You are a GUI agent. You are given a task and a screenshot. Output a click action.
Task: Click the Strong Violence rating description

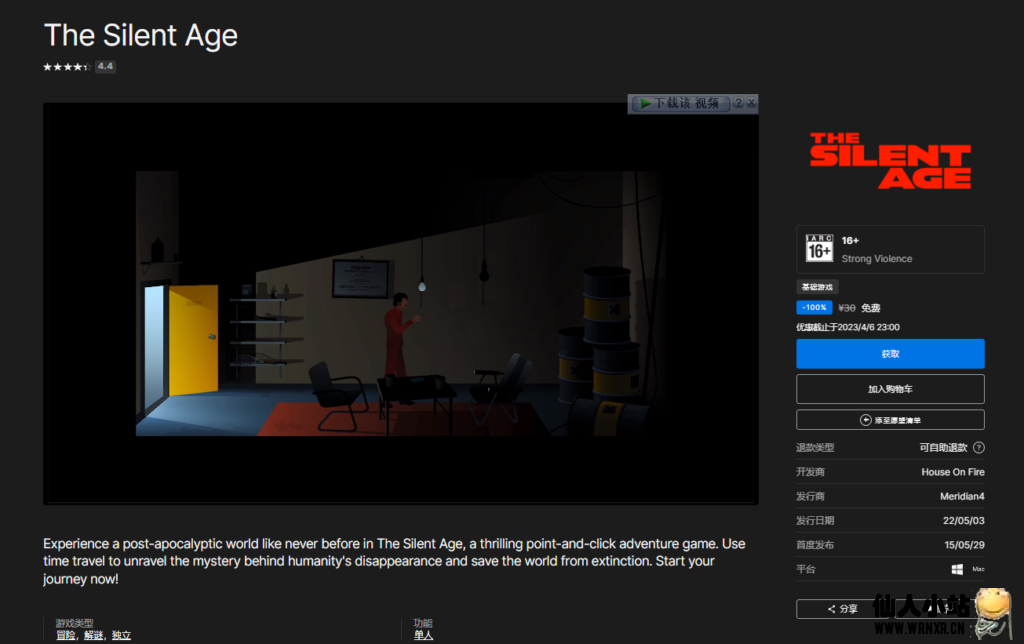[x=876, y=259]
